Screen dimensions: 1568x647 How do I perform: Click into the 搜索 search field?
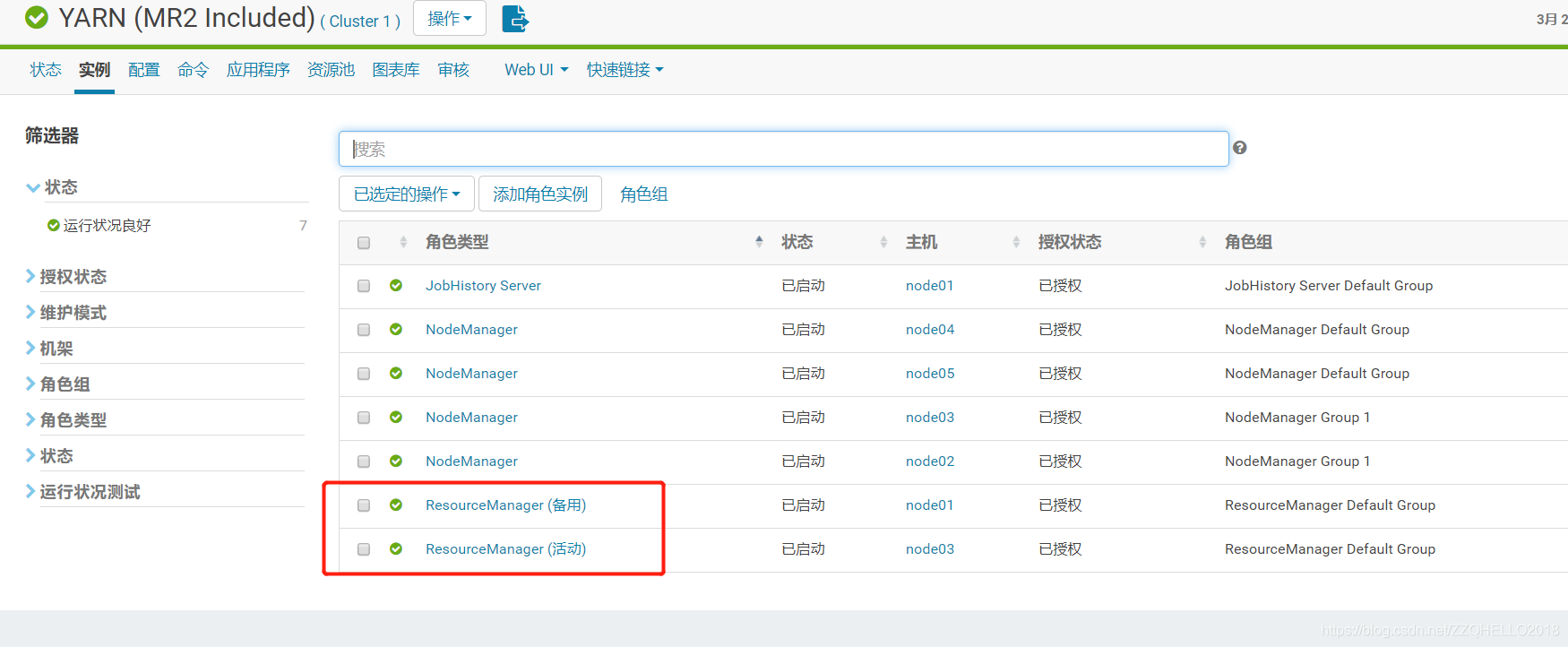tap(783, 149)
